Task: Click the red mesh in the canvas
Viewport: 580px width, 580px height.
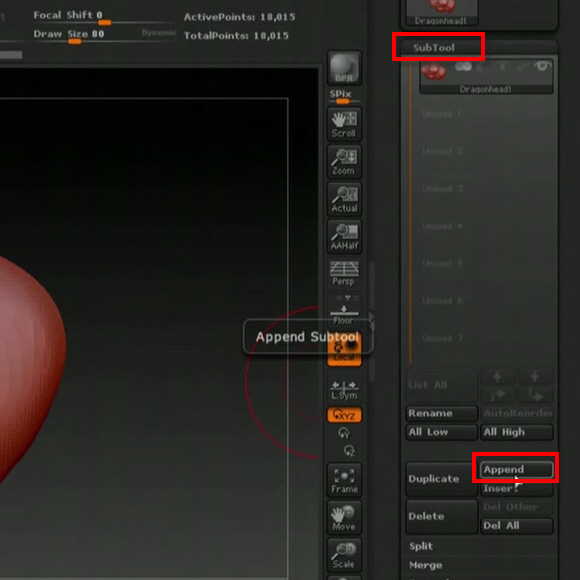Action: pos(30,366)
